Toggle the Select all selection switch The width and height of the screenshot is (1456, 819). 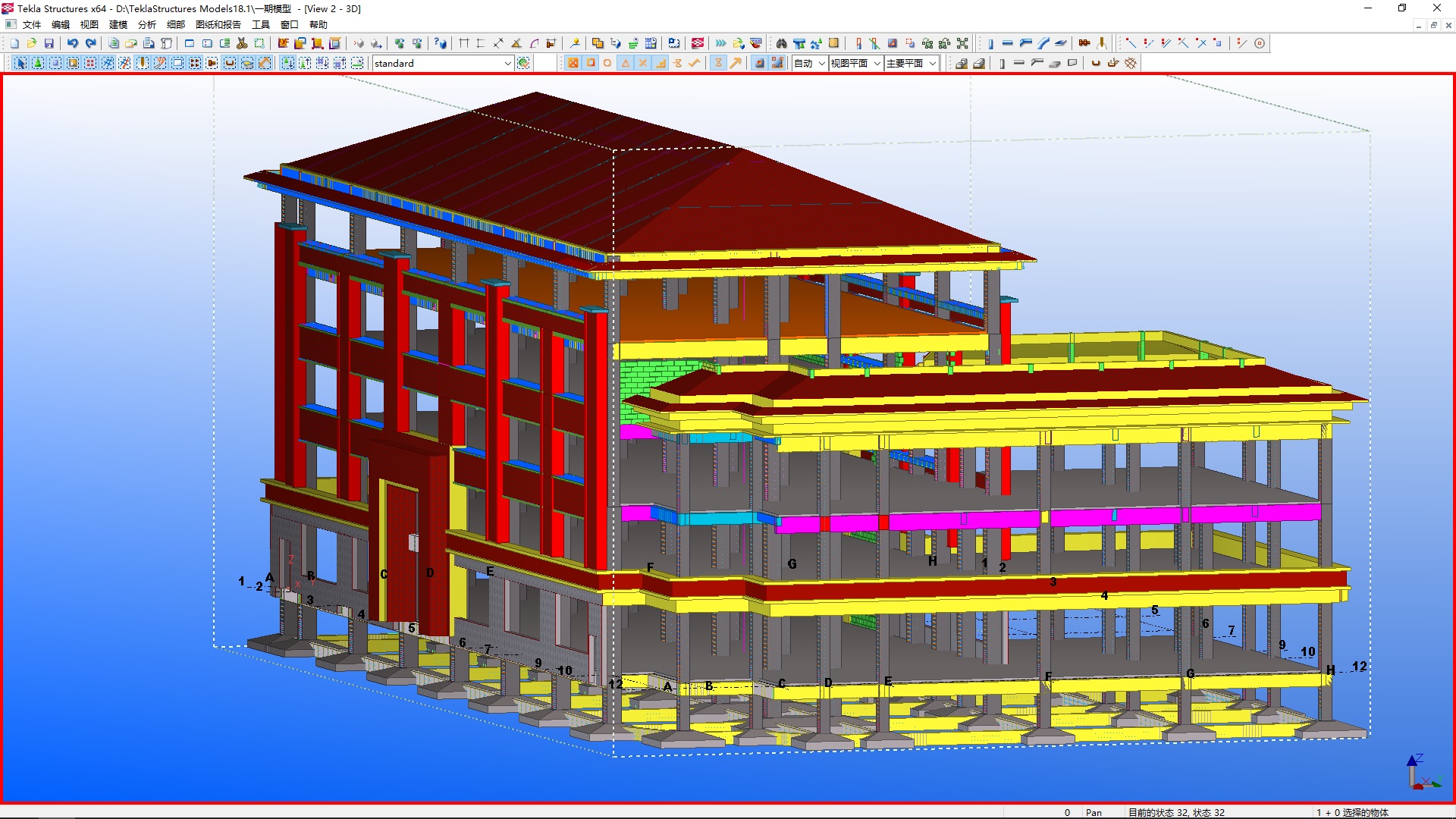(x=20, y=63)
